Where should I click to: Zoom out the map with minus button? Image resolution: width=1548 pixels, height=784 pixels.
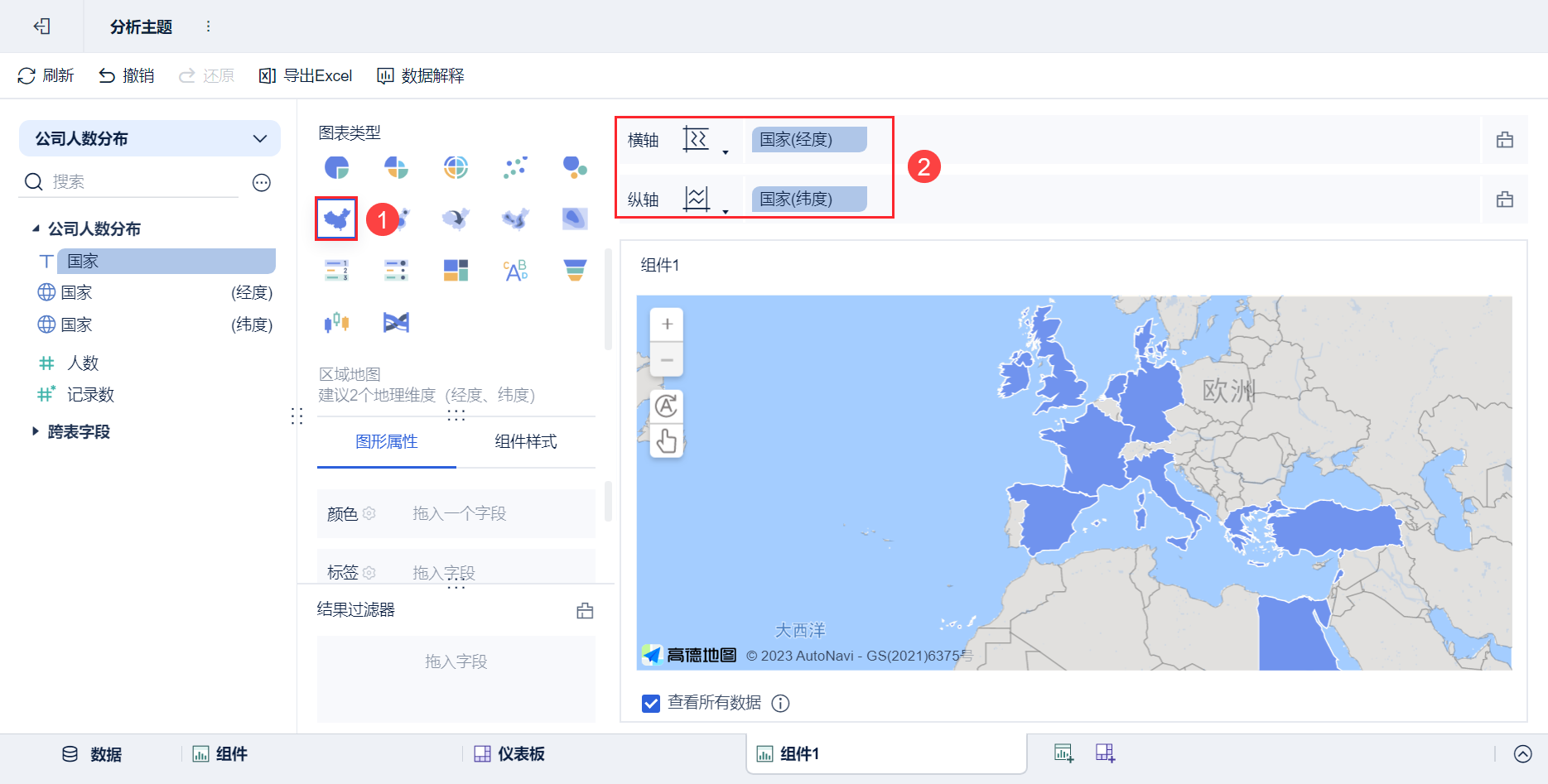click(x=667, y=359)
